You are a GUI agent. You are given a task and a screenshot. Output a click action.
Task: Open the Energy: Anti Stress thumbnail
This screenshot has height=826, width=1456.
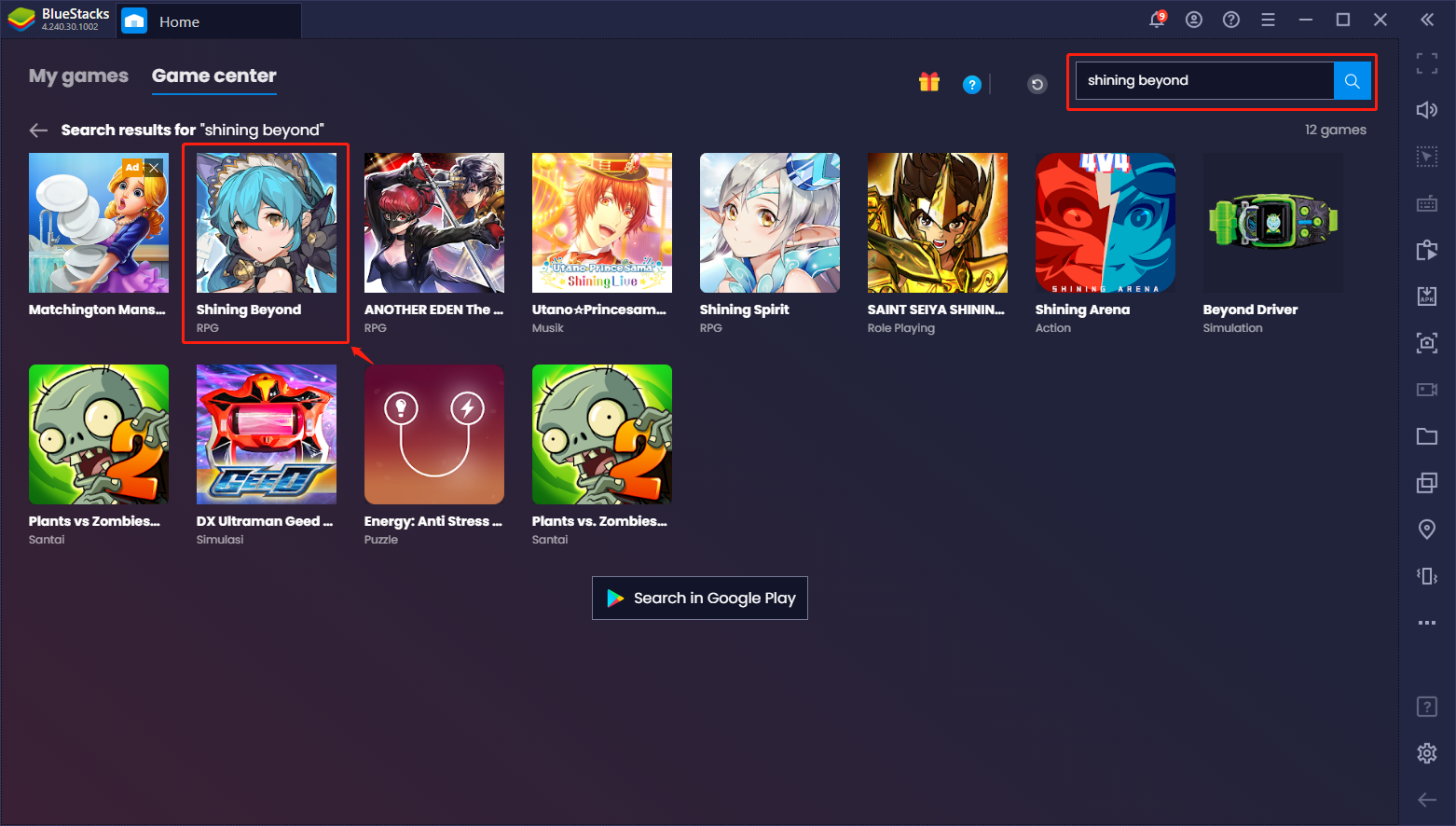click(434, 434)
